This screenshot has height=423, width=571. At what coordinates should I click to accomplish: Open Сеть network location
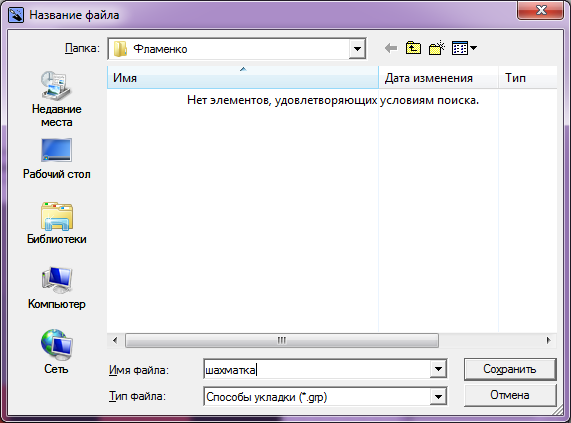(x=56, y=352)
